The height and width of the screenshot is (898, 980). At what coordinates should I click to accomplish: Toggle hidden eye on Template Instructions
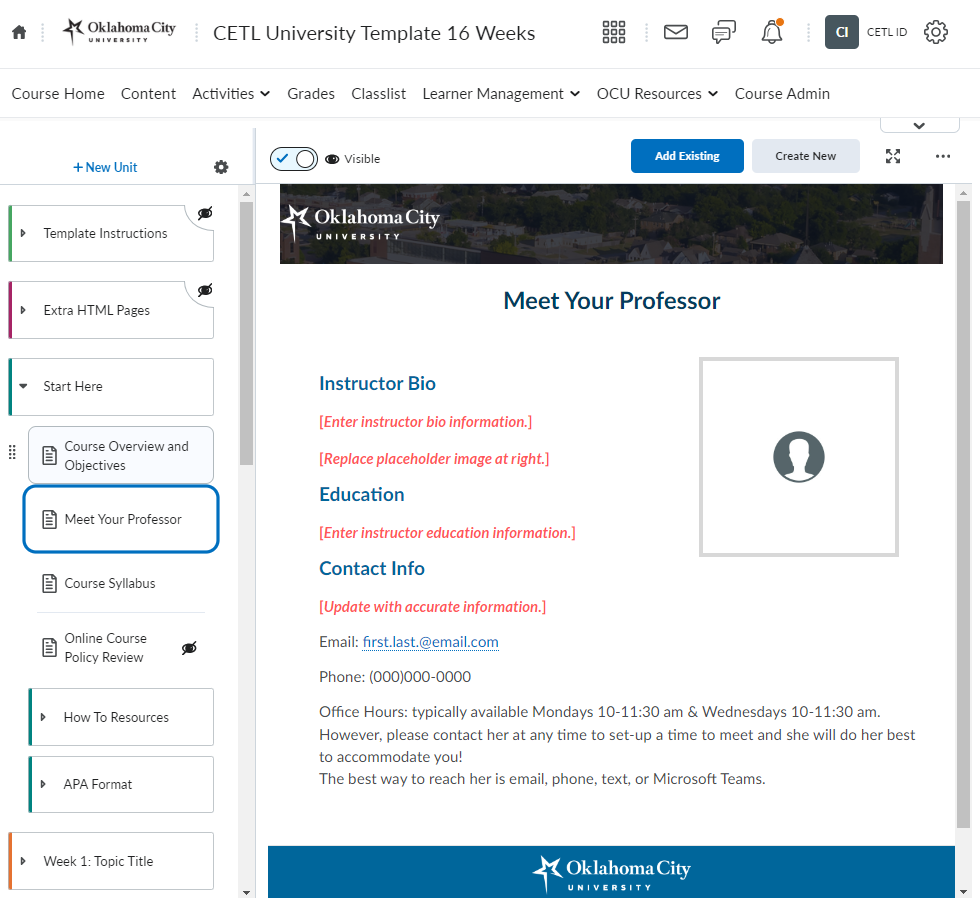tap(205, 213)
